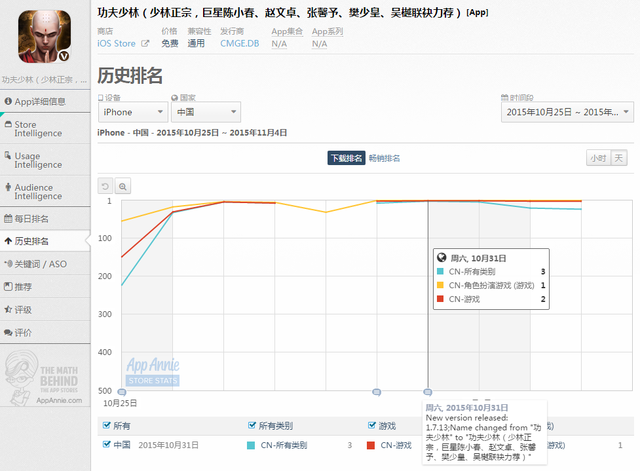Switch chart granularity to 小时
This screenshot has width=640, height=471.
(598, 158)
